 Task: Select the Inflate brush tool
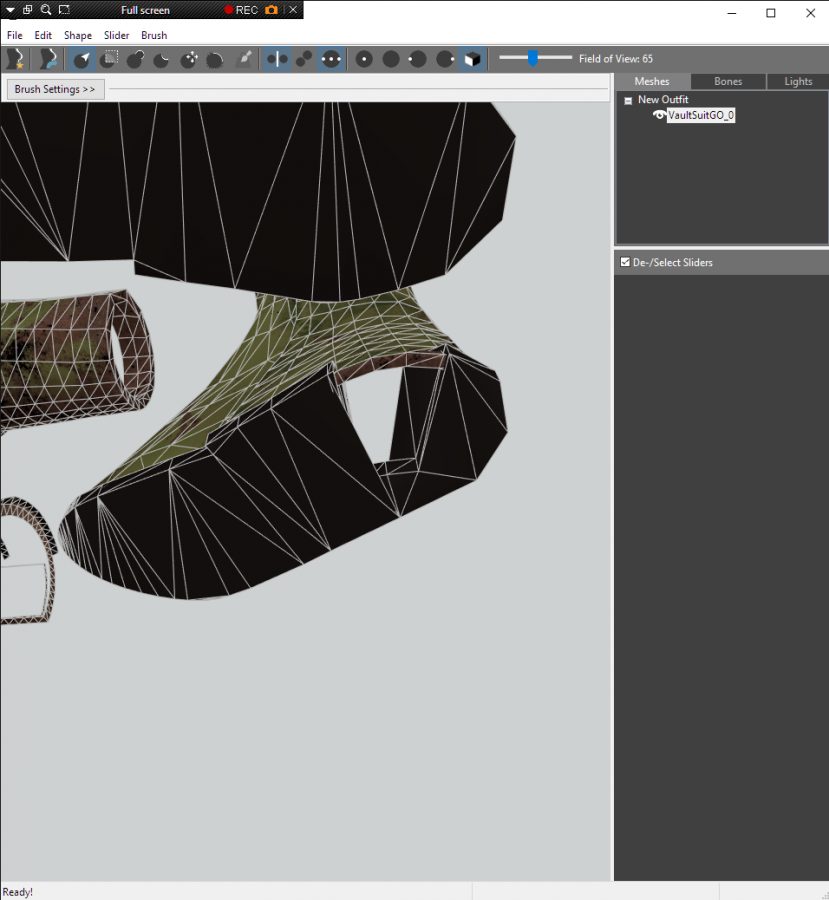pyautogui.click(x=135, y=59)
